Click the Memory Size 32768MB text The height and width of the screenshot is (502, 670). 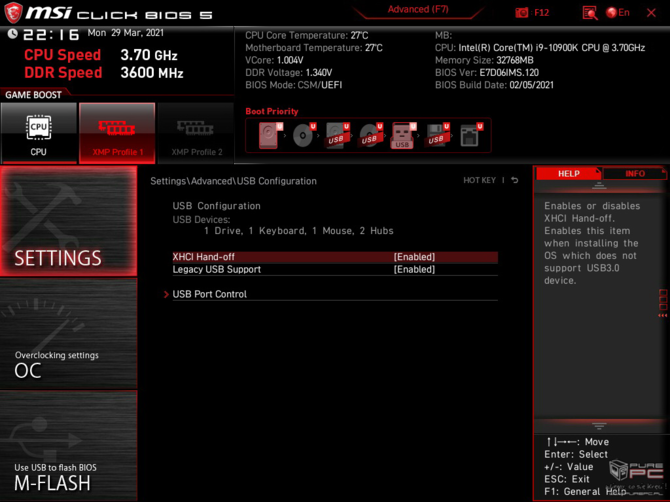484,60
